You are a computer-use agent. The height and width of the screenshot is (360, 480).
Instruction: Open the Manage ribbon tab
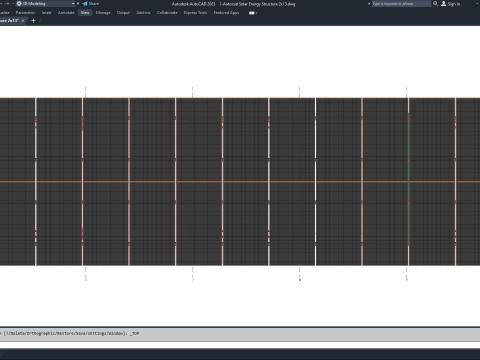(x=103, y=13)
